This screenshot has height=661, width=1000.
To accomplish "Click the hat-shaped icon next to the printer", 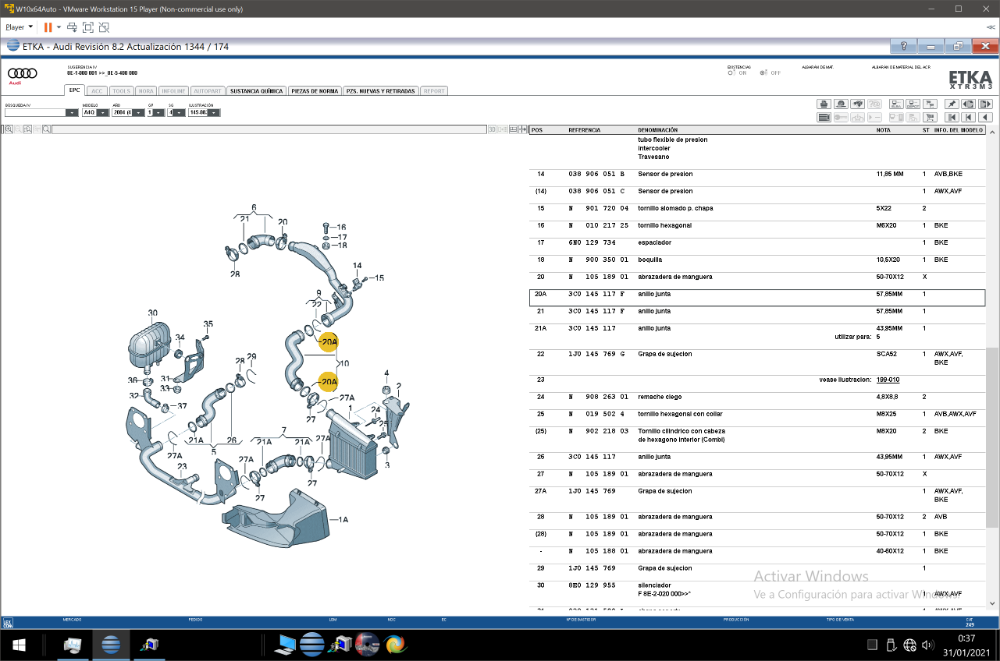I will pyautogui.click(x=841, y=104).
